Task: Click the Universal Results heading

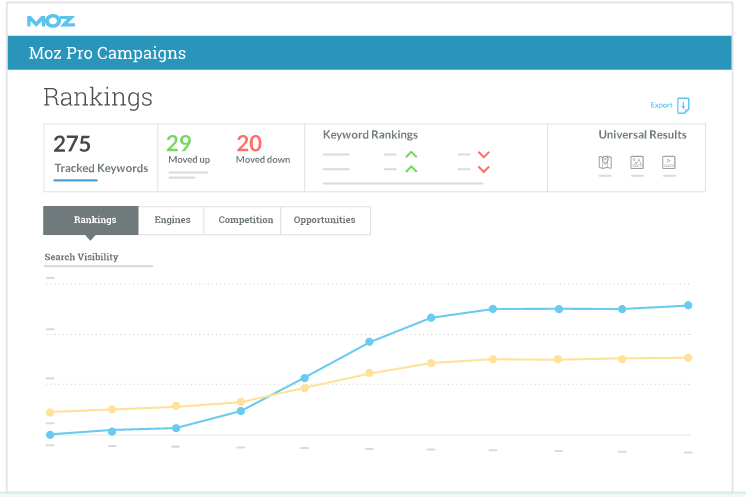Action: 642,135
